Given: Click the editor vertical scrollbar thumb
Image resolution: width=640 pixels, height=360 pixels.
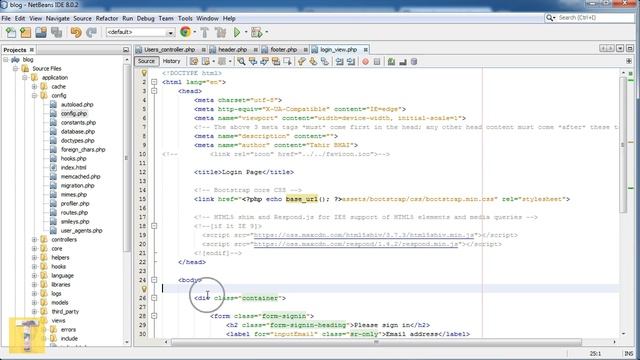Looking at the screenshot, I should pyautogui.click(x=623, y=145).
